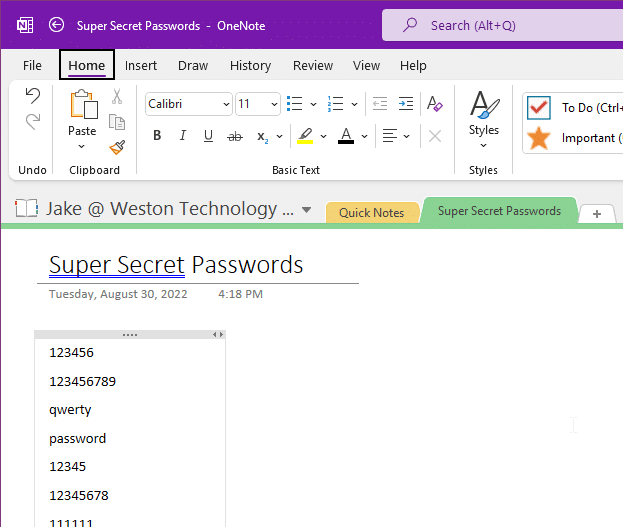Switch to the History tab
Screen dimensions: 623x527
pos(250,65)
